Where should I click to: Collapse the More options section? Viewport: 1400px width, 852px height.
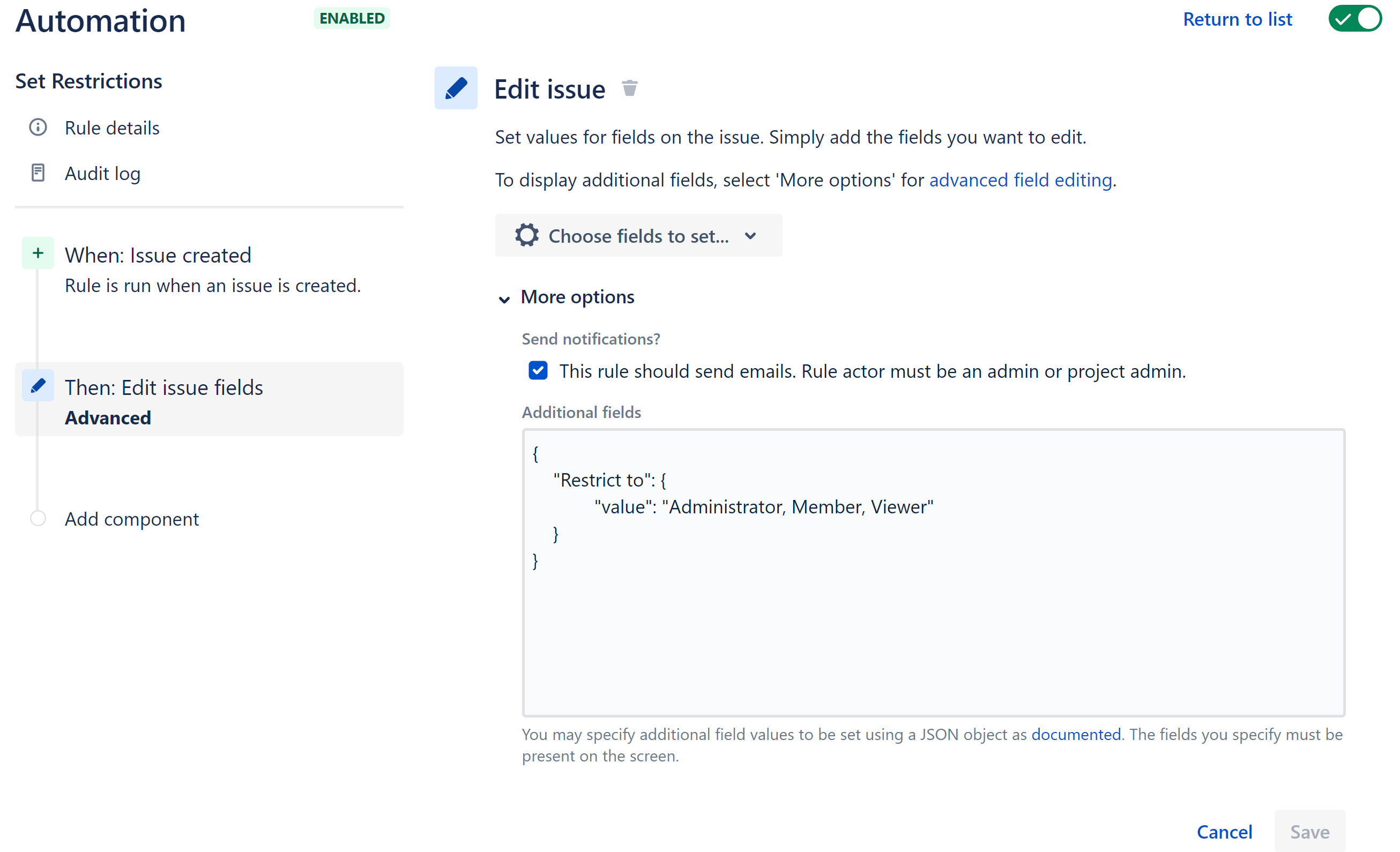(567, 297)
